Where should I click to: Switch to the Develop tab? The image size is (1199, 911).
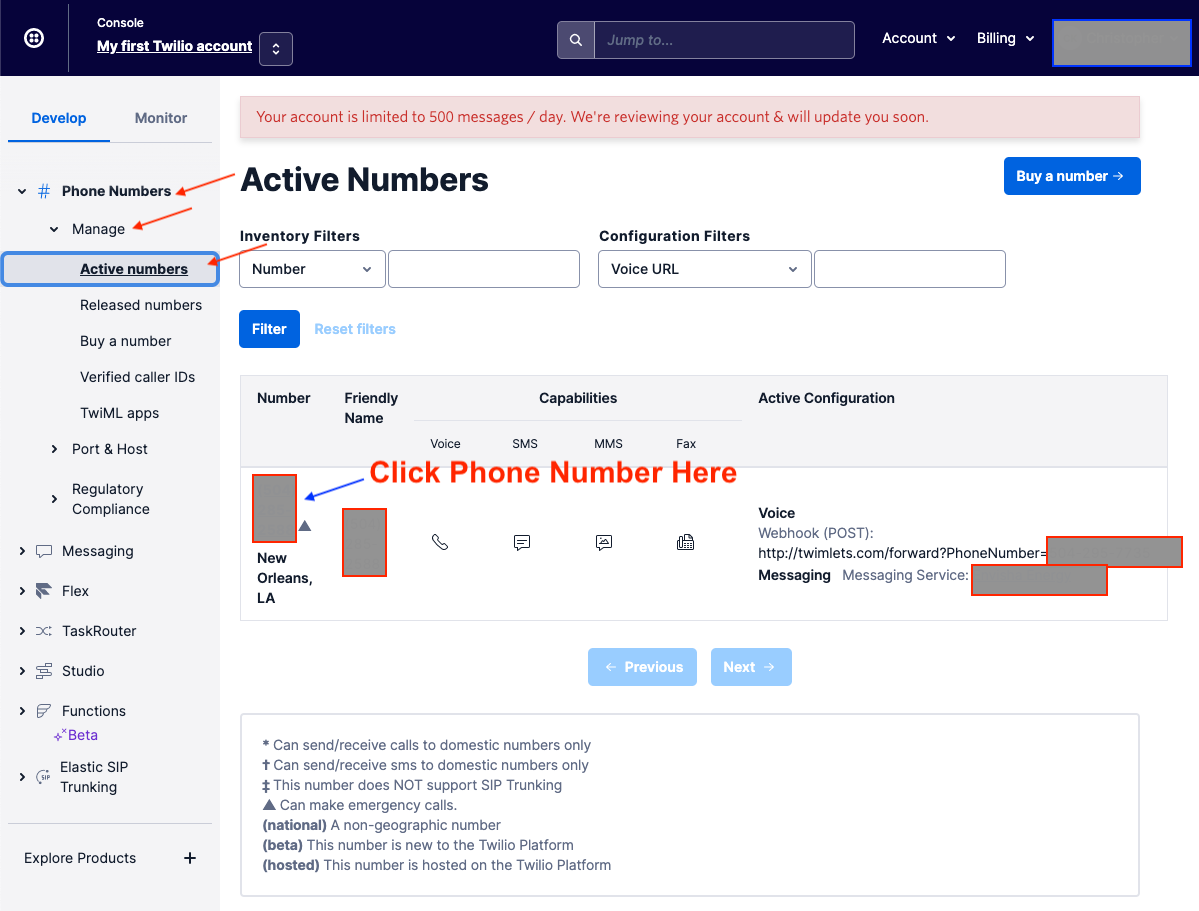point(59,118)
